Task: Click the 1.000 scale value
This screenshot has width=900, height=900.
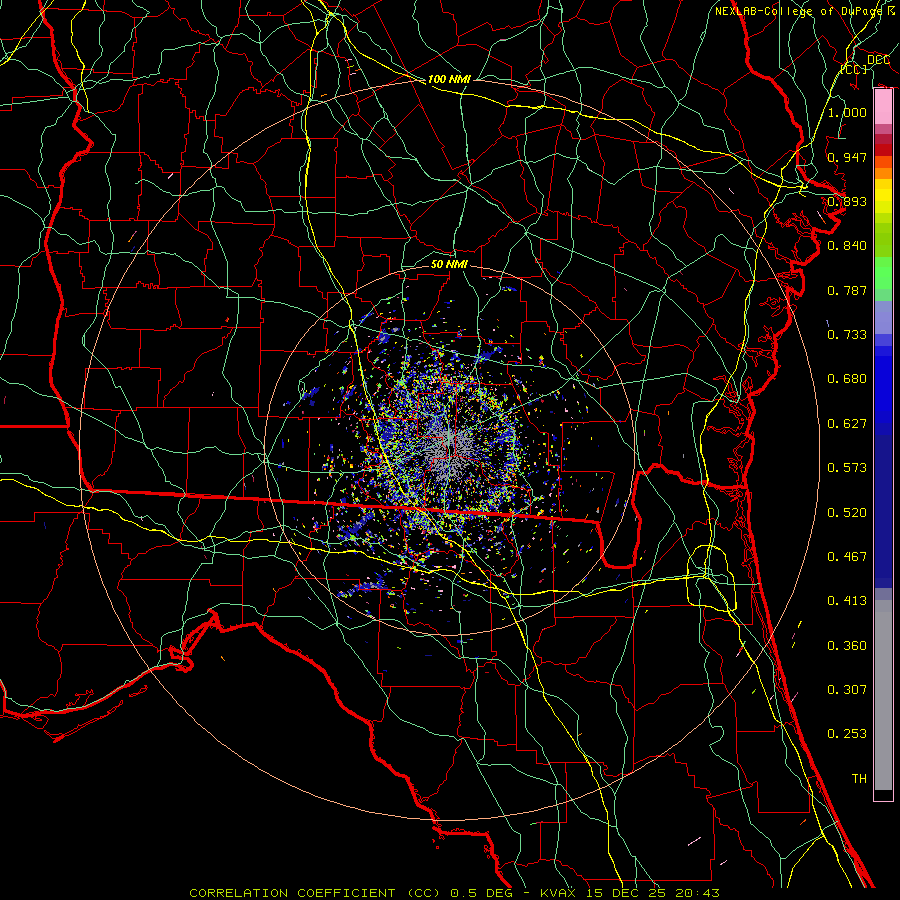Action: (x=847, y=112)
